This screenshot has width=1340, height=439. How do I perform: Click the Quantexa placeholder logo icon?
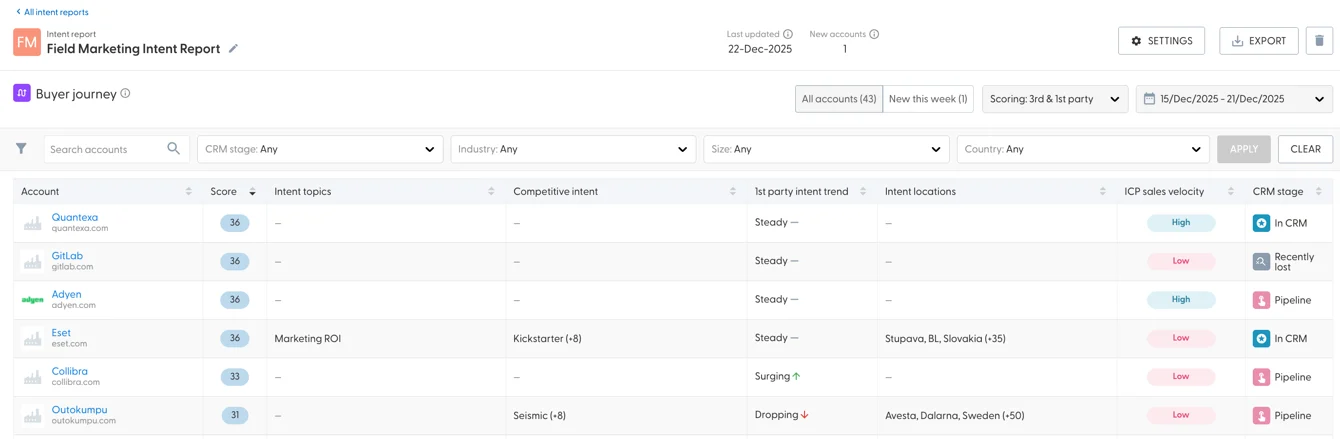click(x=33, y=223)
